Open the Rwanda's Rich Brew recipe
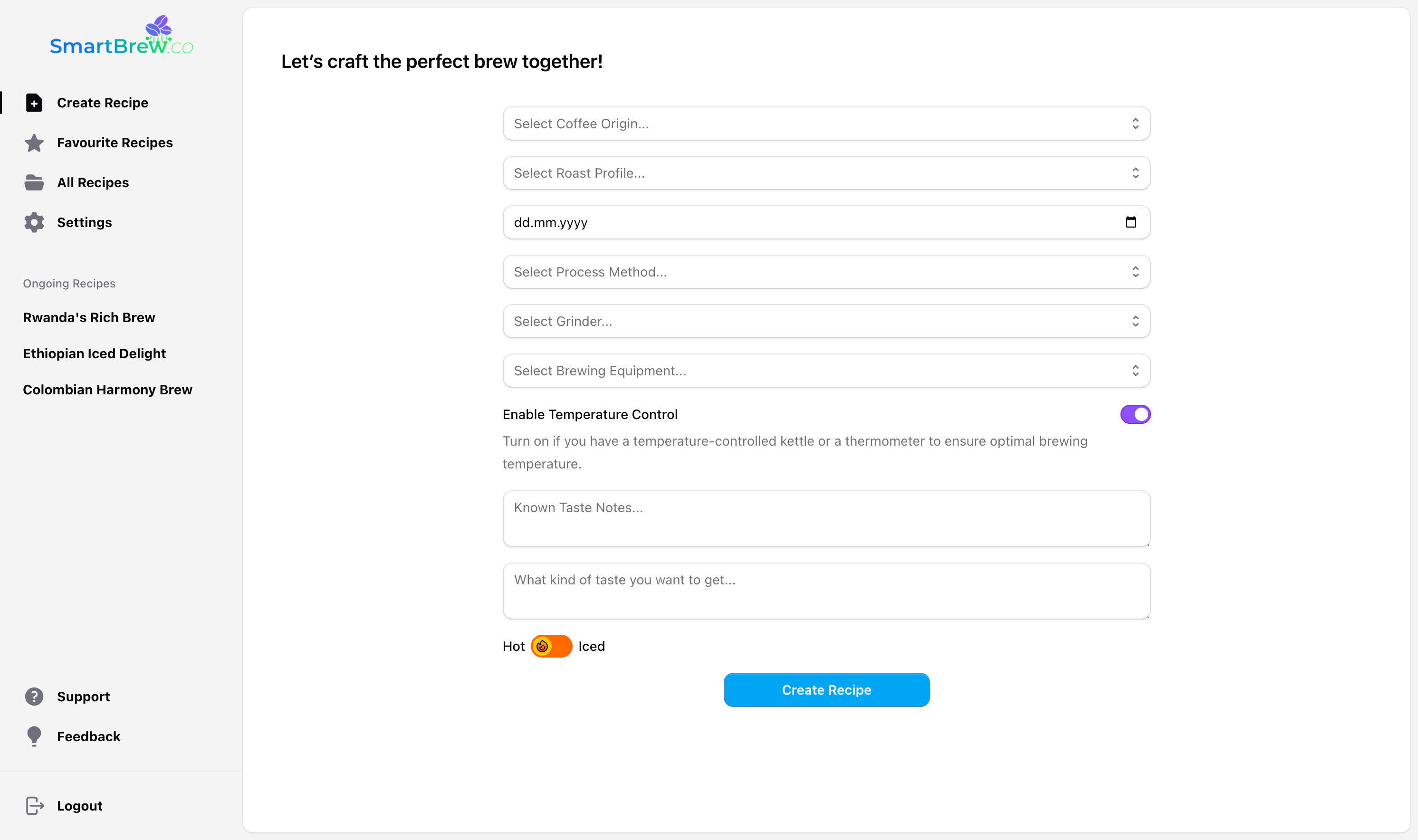This screenshot has height=840, width=1418. (x=88, y=317)
